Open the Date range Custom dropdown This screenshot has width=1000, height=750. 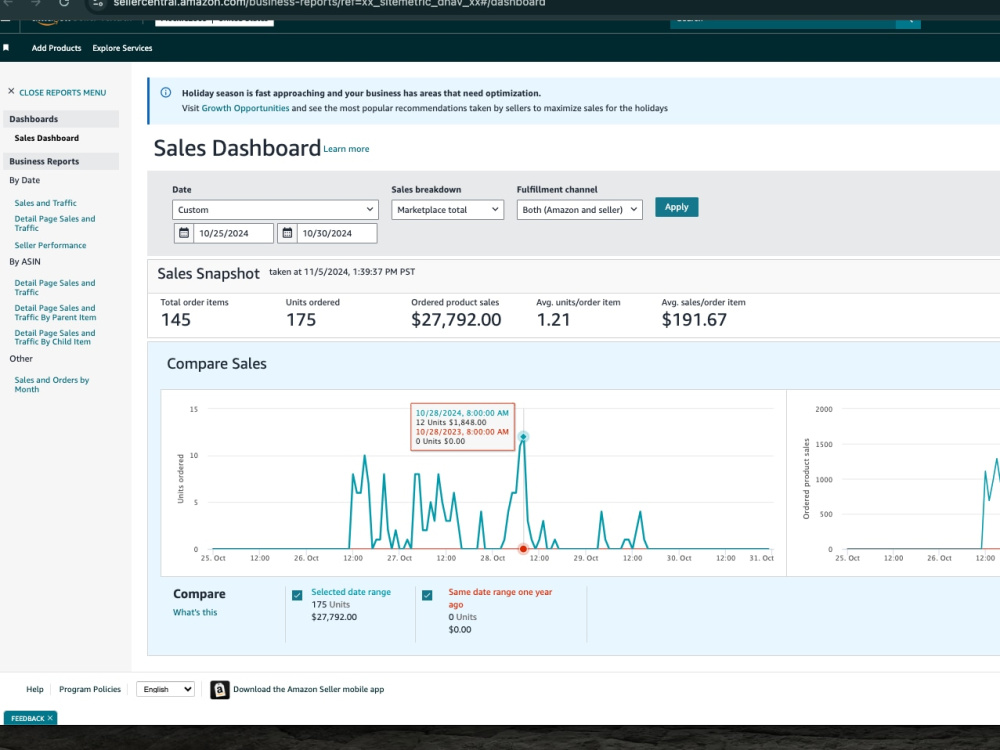tap(276, 210)
